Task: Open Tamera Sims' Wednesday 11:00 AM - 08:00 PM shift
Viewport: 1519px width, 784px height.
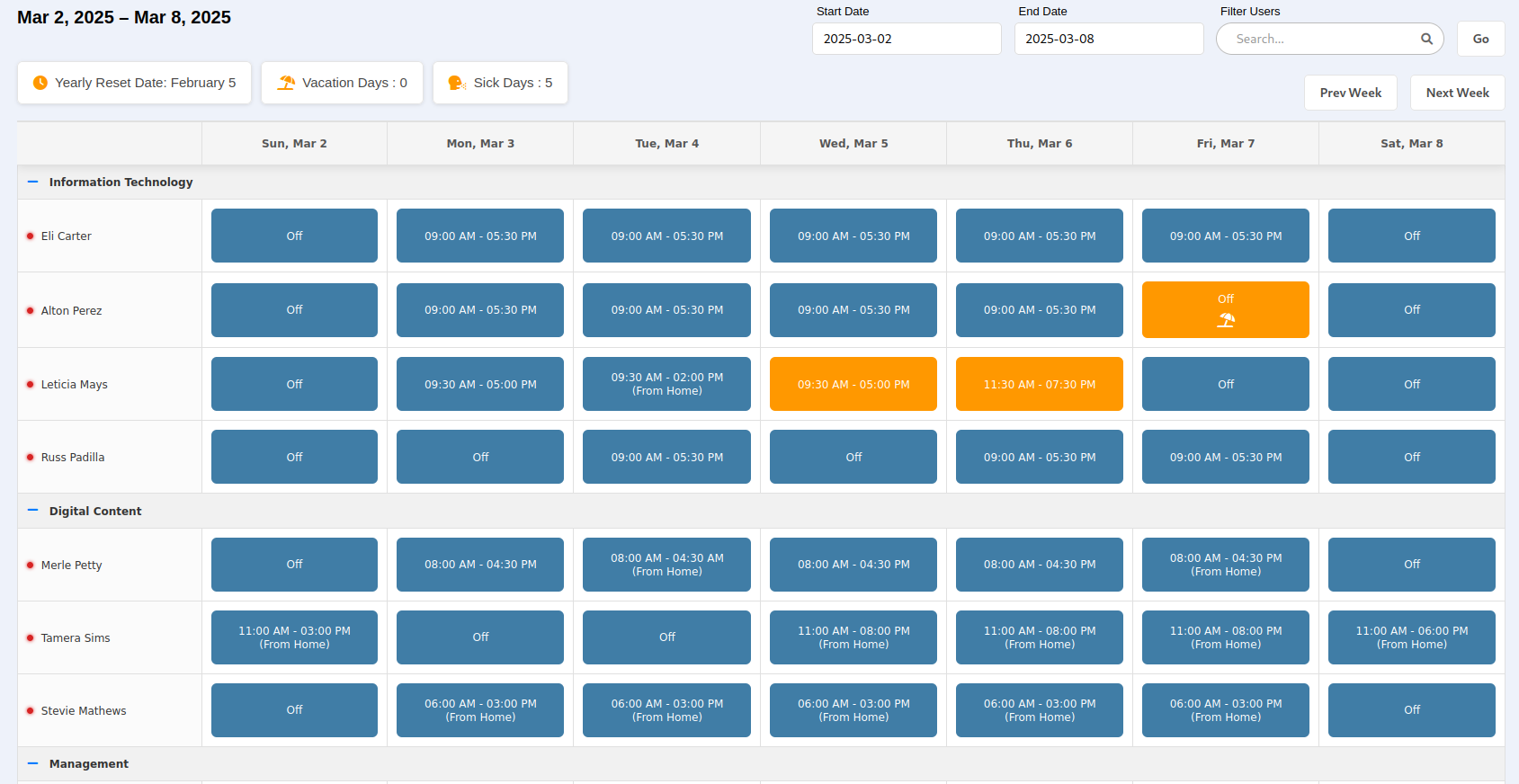Action: coord(853,637)
